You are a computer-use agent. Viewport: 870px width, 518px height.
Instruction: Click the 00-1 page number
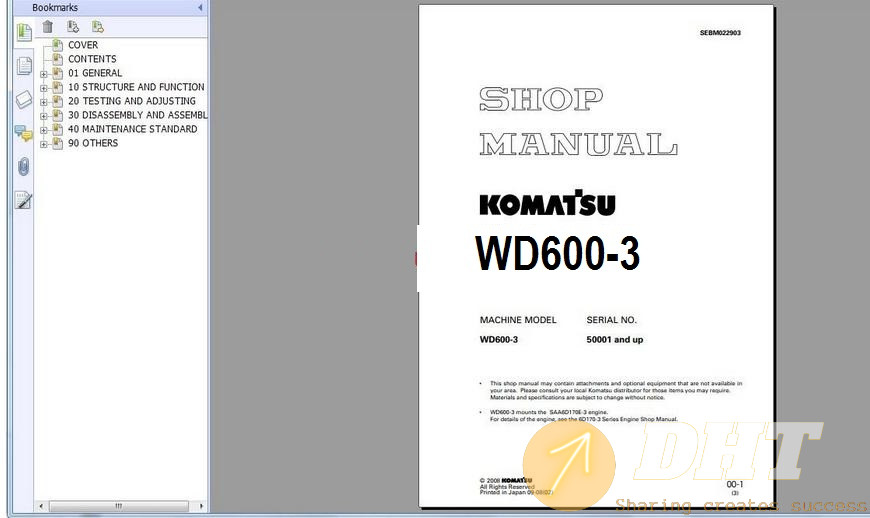point(735,484)
